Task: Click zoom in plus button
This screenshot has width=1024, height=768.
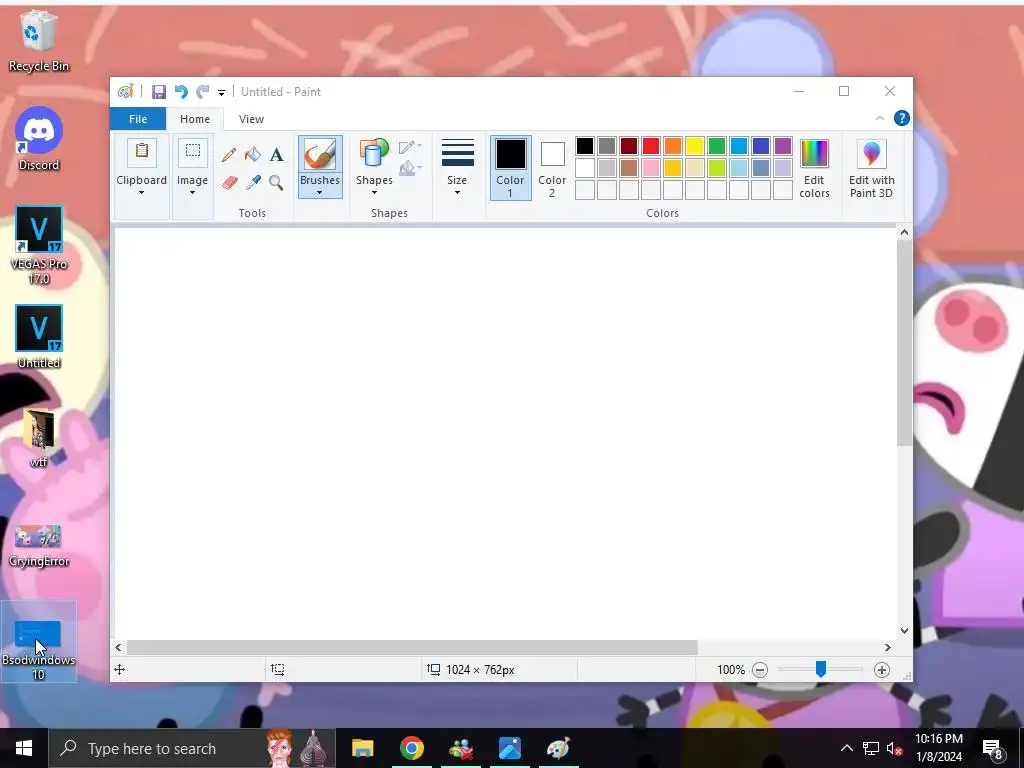Action: [x=882, y=669]
